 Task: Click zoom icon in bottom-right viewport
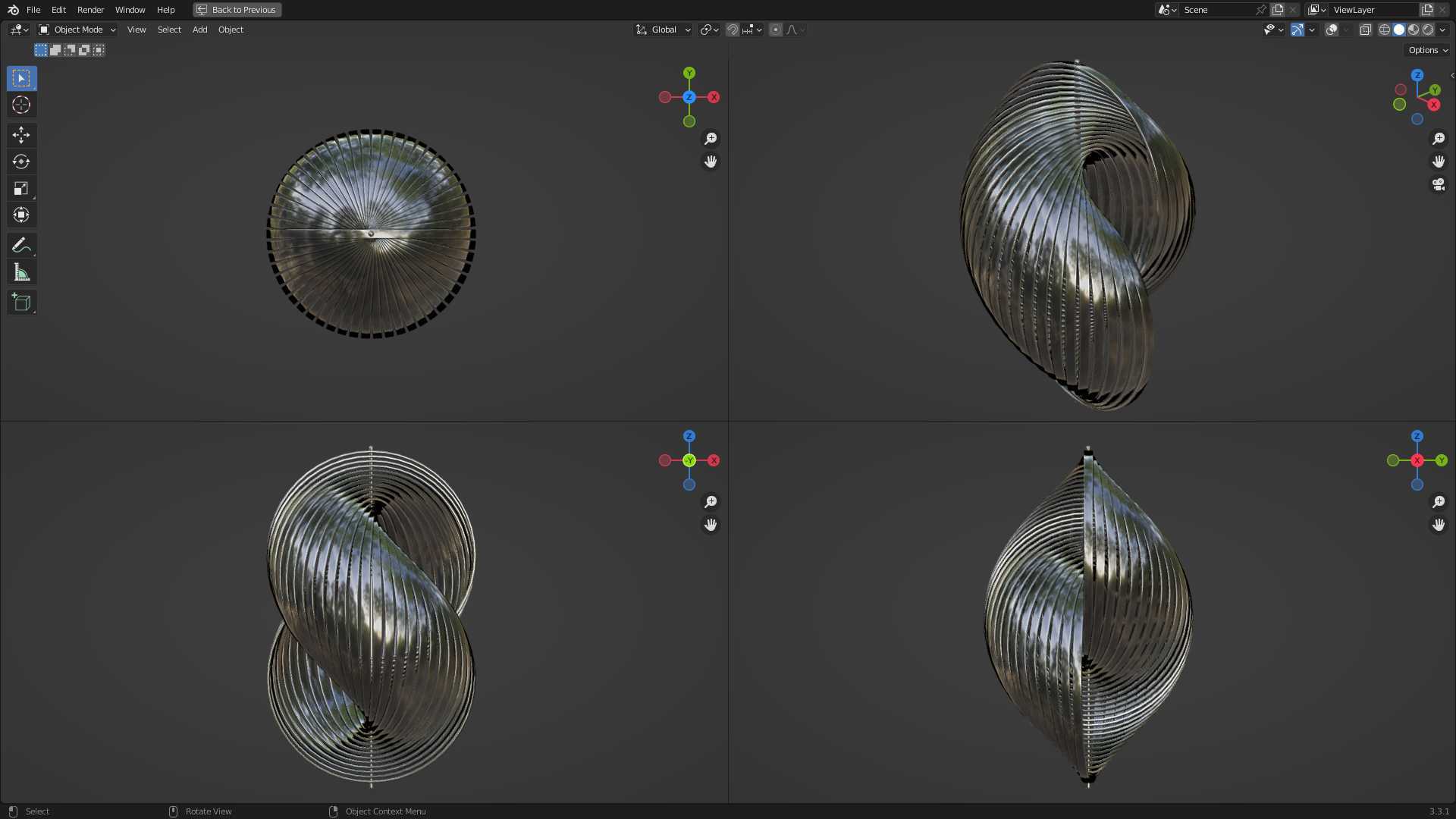click(1439, 502)
